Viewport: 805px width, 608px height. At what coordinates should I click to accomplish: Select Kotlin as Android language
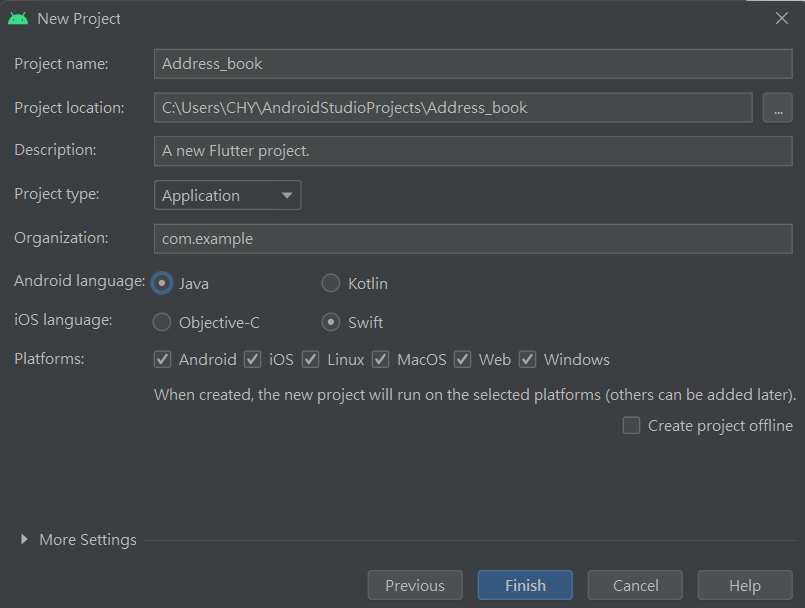tap(331, 283)
